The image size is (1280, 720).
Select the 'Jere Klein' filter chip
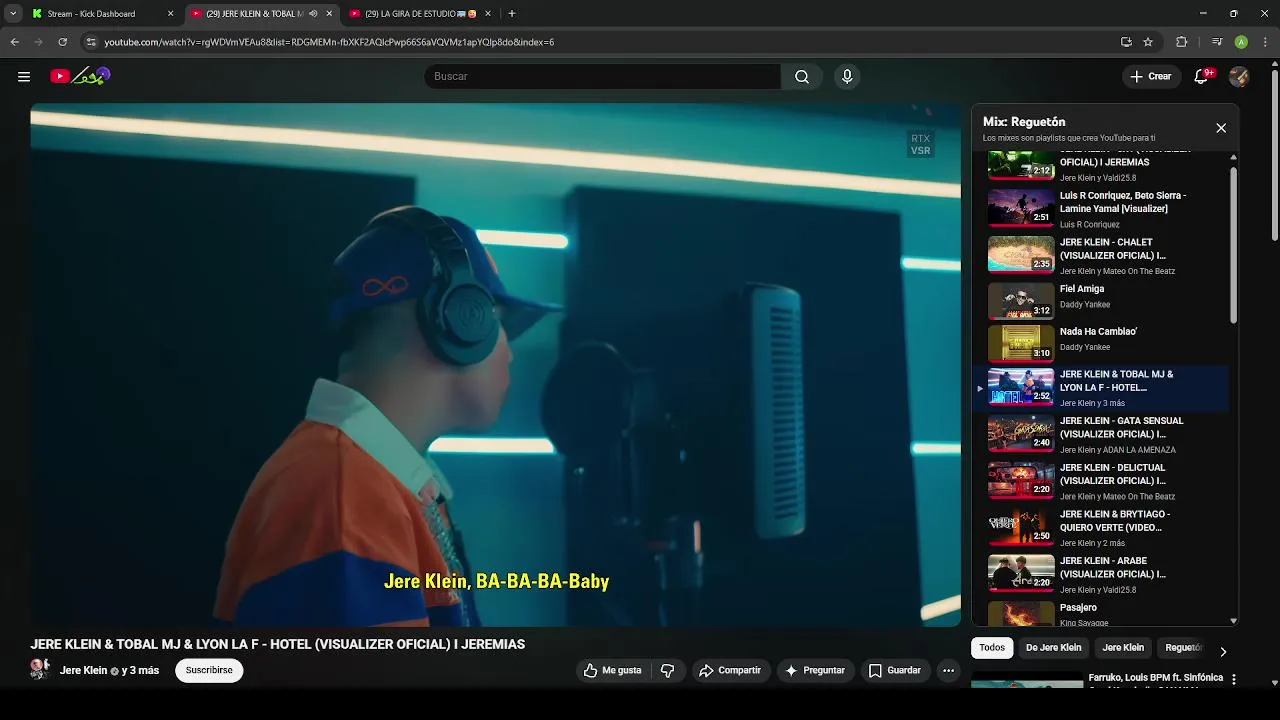(x=1123, y=648)
